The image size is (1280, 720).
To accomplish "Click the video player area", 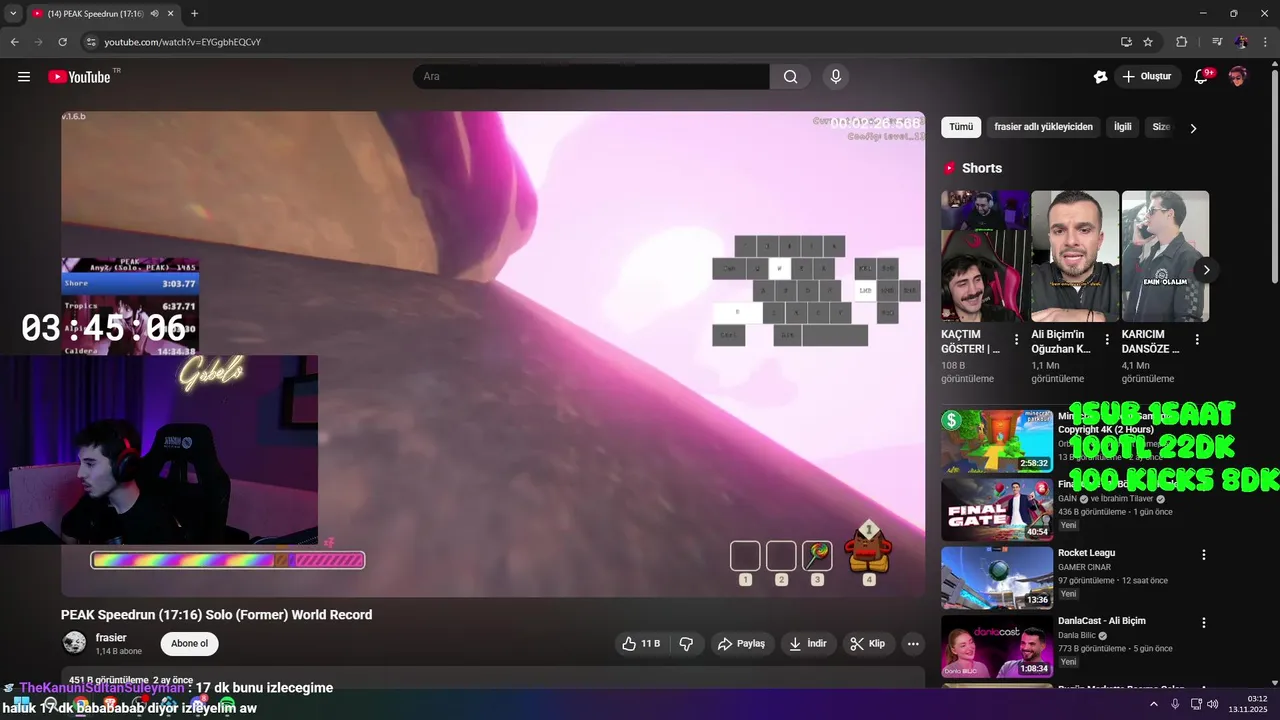I will pyautogui.click(x=493, y=354).
